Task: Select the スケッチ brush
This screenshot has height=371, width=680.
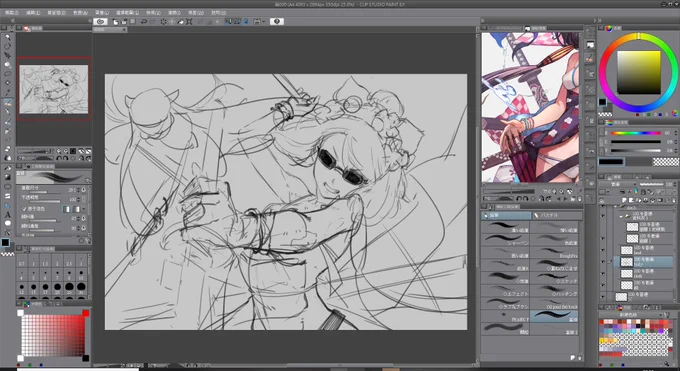Action: pyautogui.click(x=555, y=278)
